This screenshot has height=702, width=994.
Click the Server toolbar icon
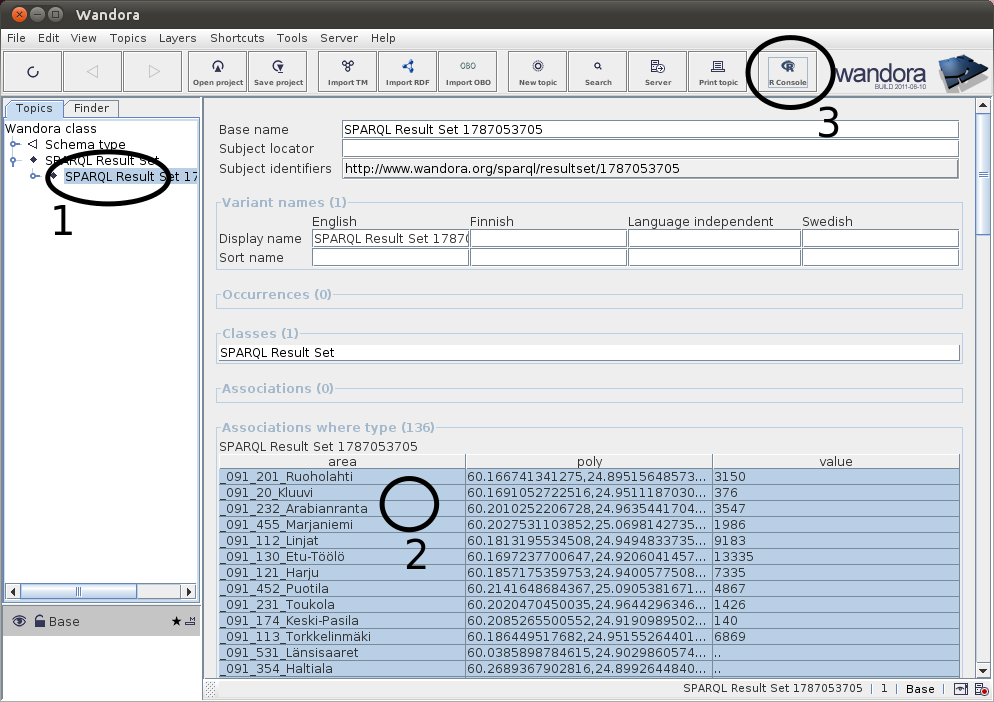[x=658, y=71]
